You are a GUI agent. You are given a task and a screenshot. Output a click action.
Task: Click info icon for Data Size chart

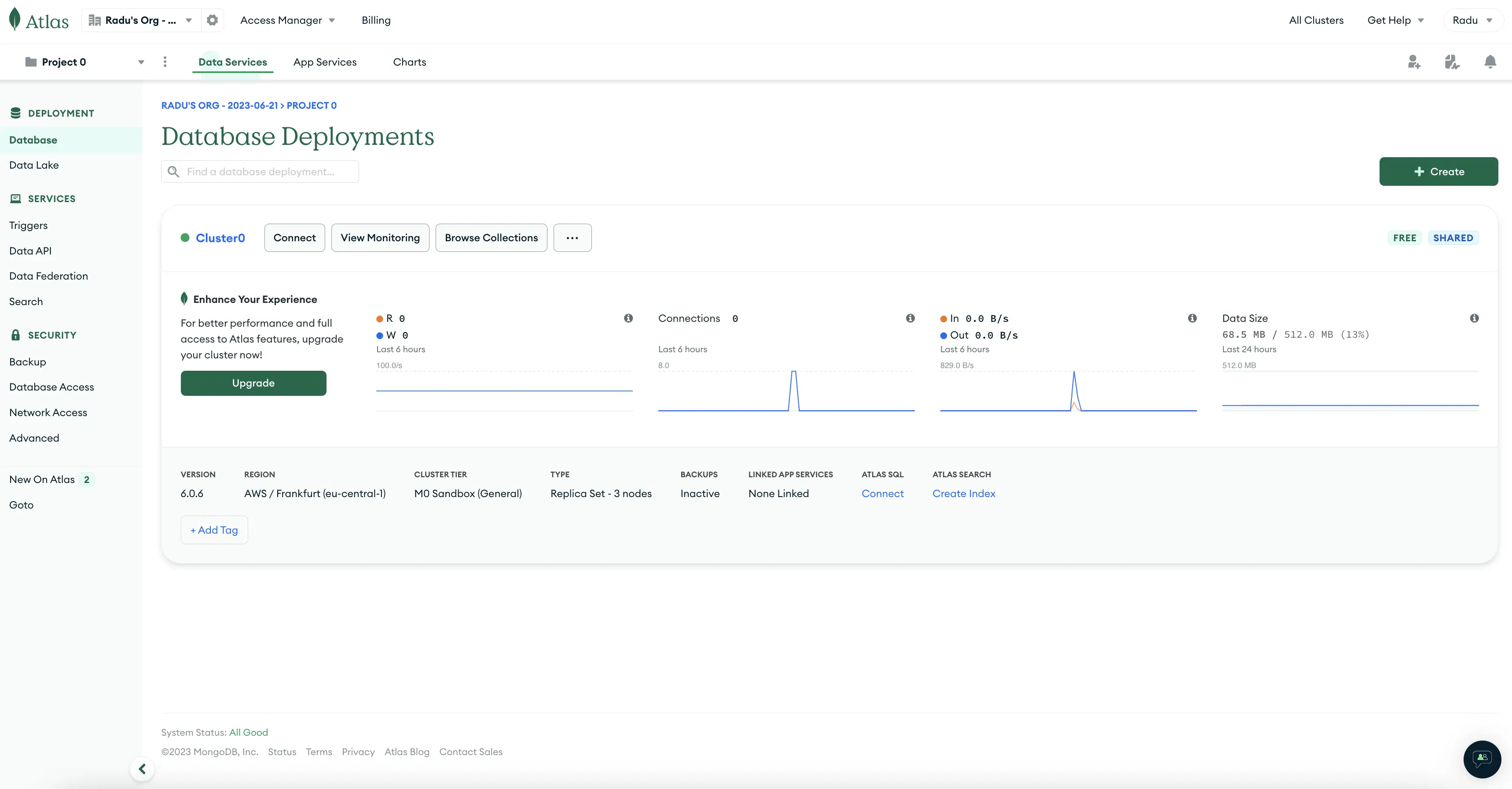[1474, 318]
